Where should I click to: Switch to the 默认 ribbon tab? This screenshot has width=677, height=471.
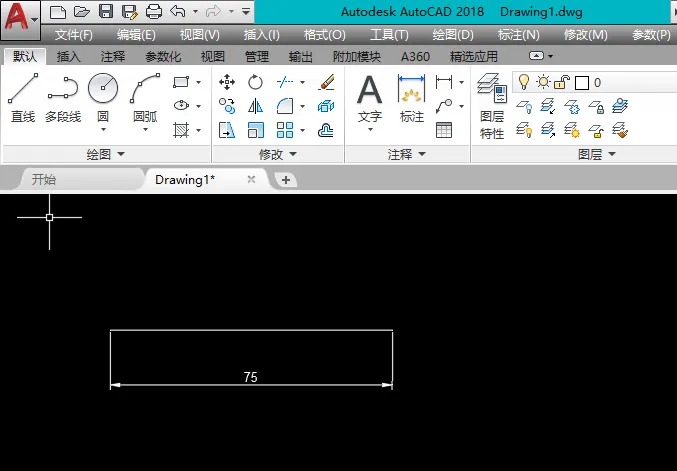click(x=25, y=57)
